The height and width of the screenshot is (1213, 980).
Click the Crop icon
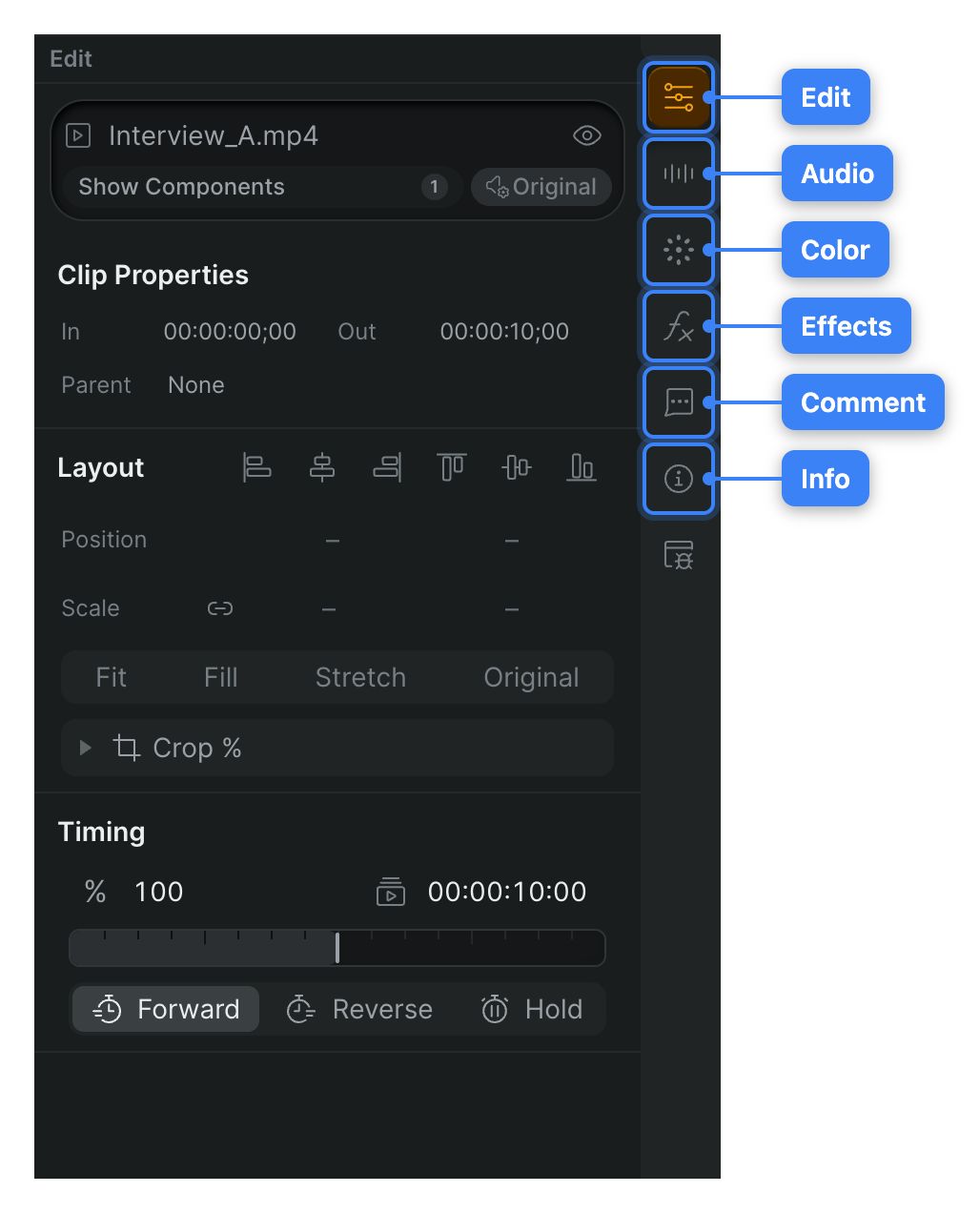(127, 748)
